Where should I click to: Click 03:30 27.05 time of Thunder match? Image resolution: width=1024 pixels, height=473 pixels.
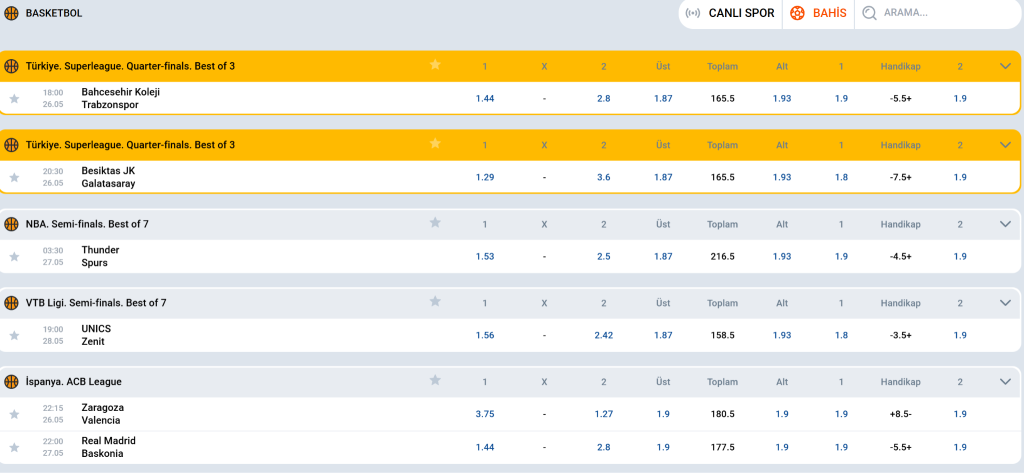53,256
